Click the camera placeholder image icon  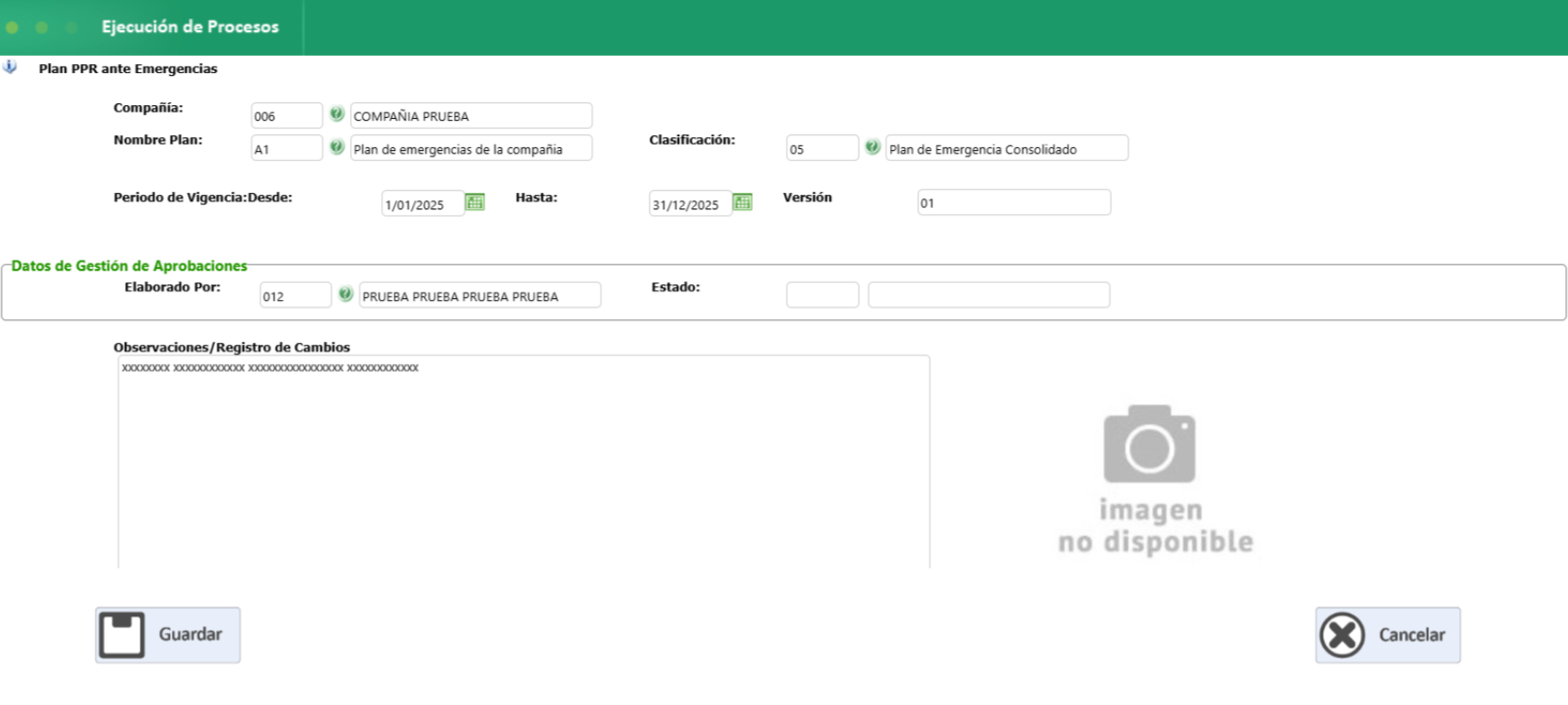point(1150,443)
